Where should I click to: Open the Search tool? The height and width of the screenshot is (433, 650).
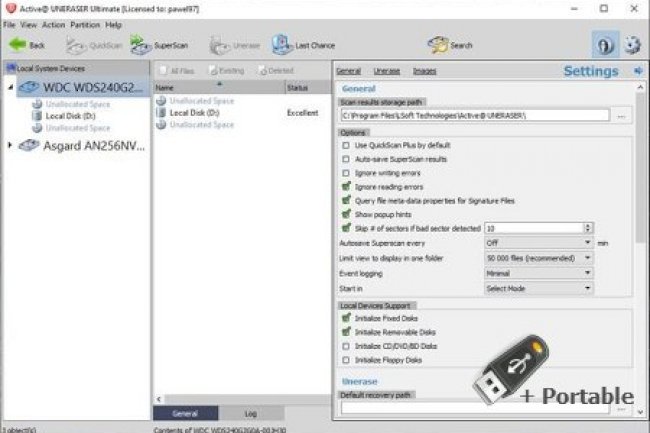click(x=437, y=45)
